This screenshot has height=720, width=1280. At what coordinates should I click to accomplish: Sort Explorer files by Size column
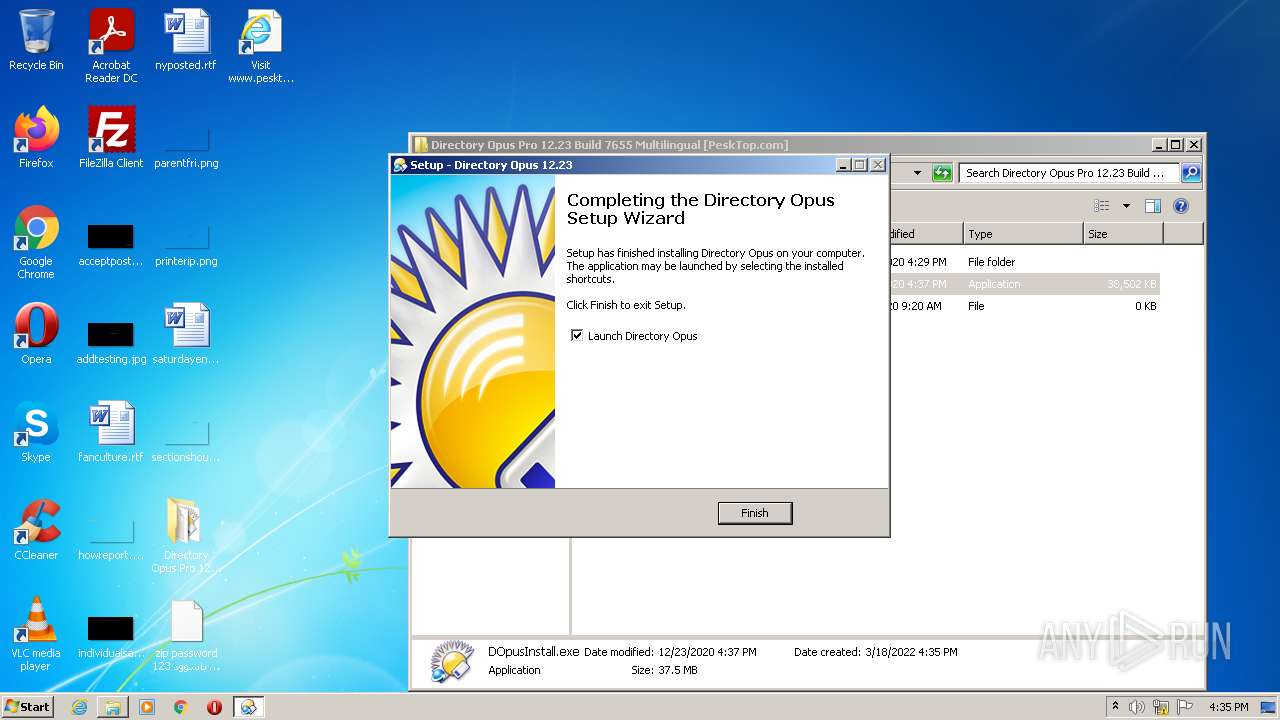coord(1123,234)
